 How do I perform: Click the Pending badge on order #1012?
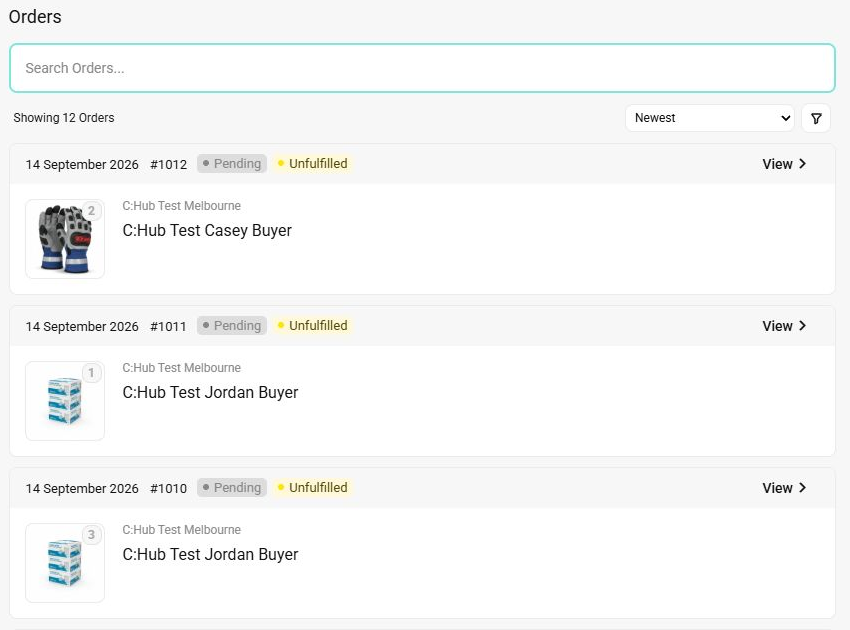coord(232,163)
